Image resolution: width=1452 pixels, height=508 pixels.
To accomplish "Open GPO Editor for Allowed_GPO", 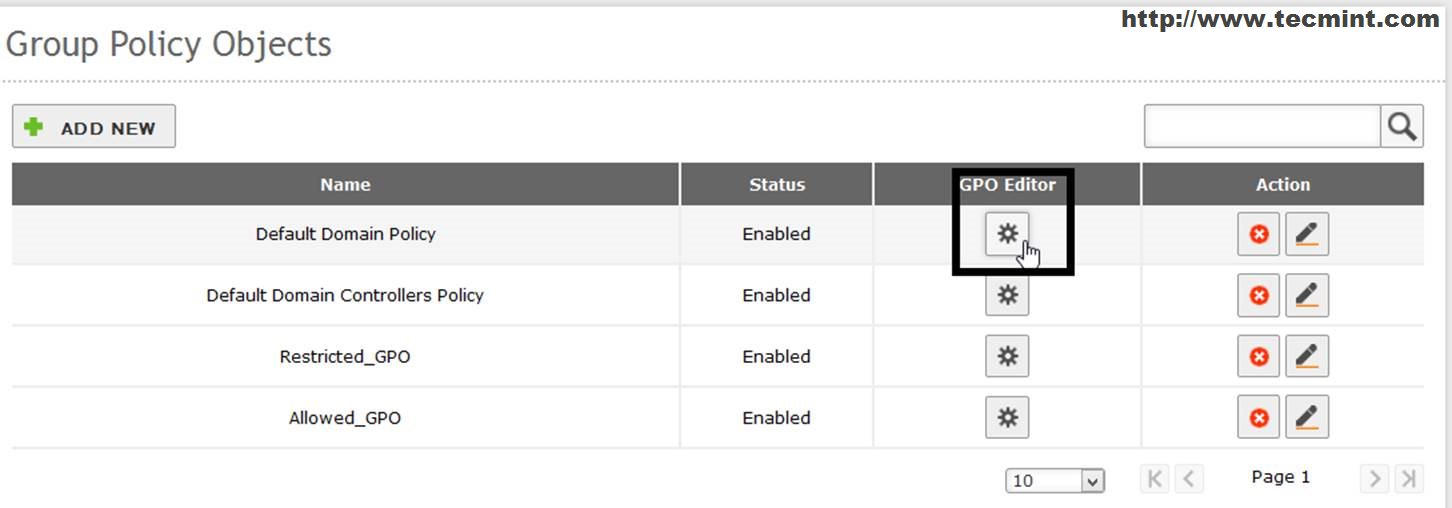I will point(1007,417).
